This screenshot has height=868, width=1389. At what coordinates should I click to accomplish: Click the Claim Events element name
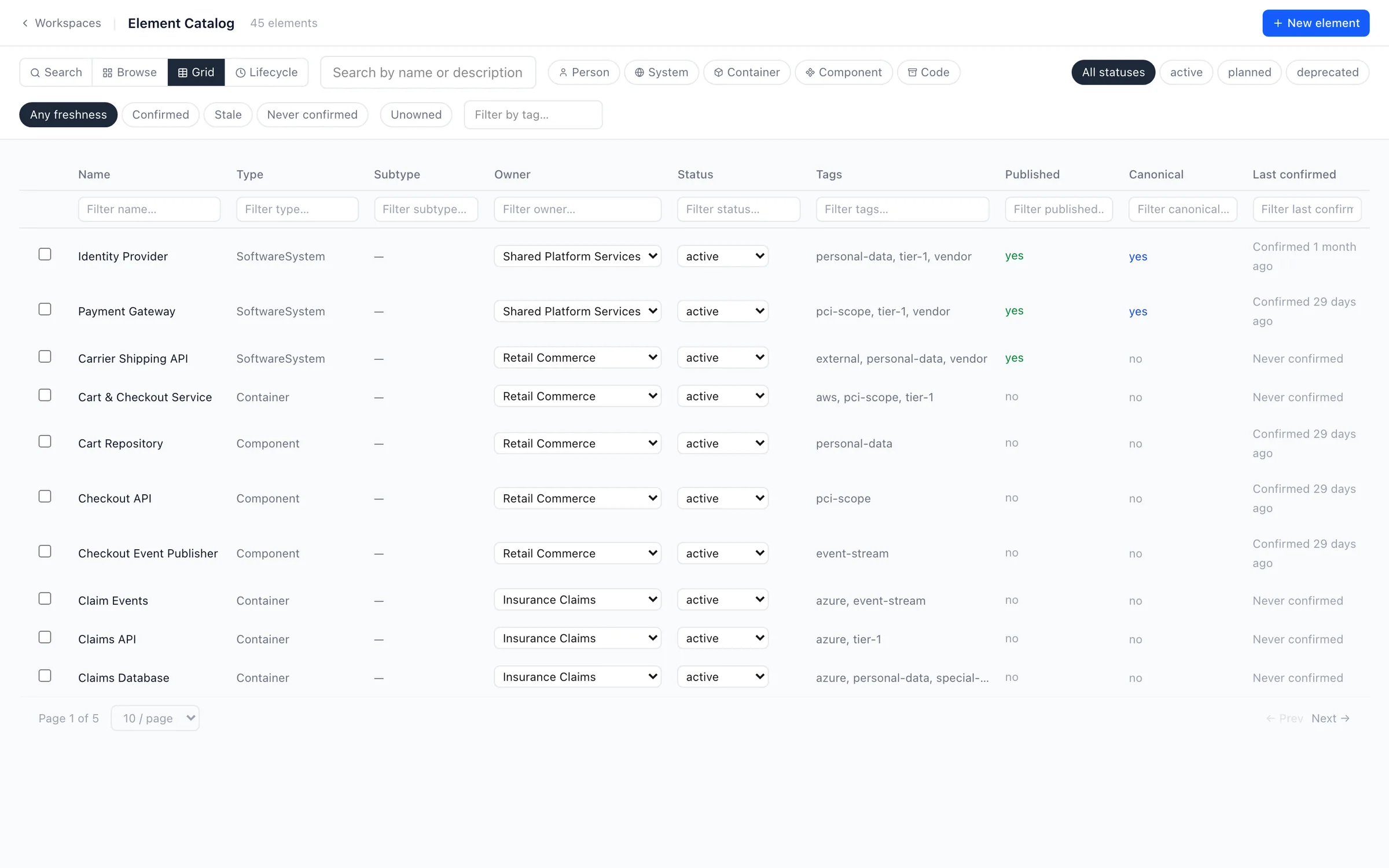(x=113, y=601)
